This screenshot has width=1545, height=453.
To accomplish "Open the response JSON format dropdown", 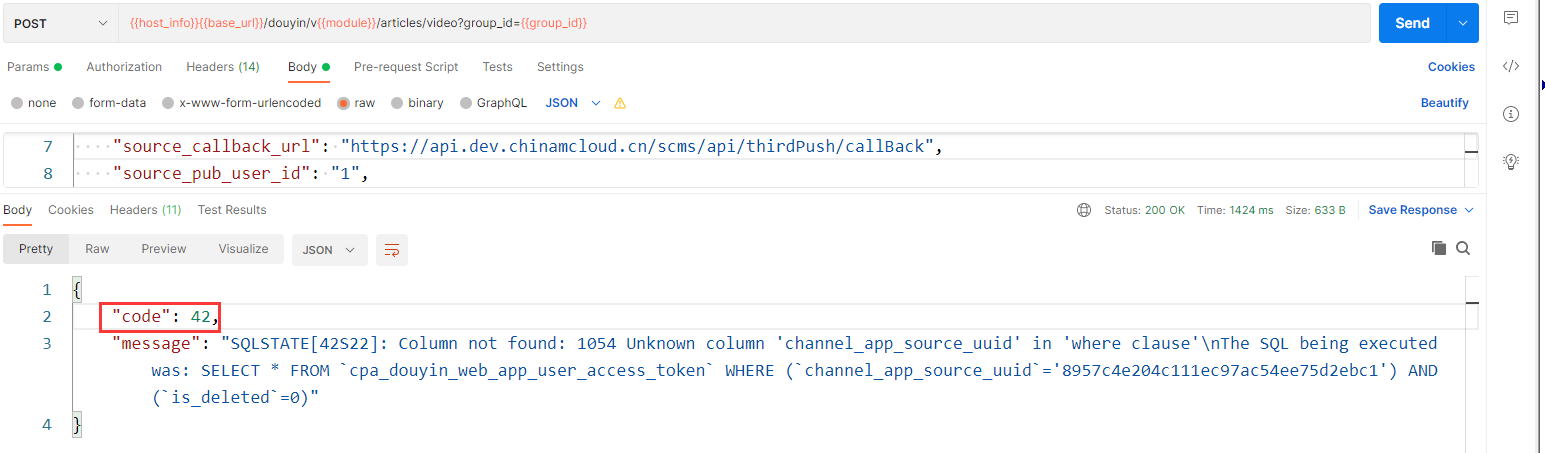I will tap(329, 250).
